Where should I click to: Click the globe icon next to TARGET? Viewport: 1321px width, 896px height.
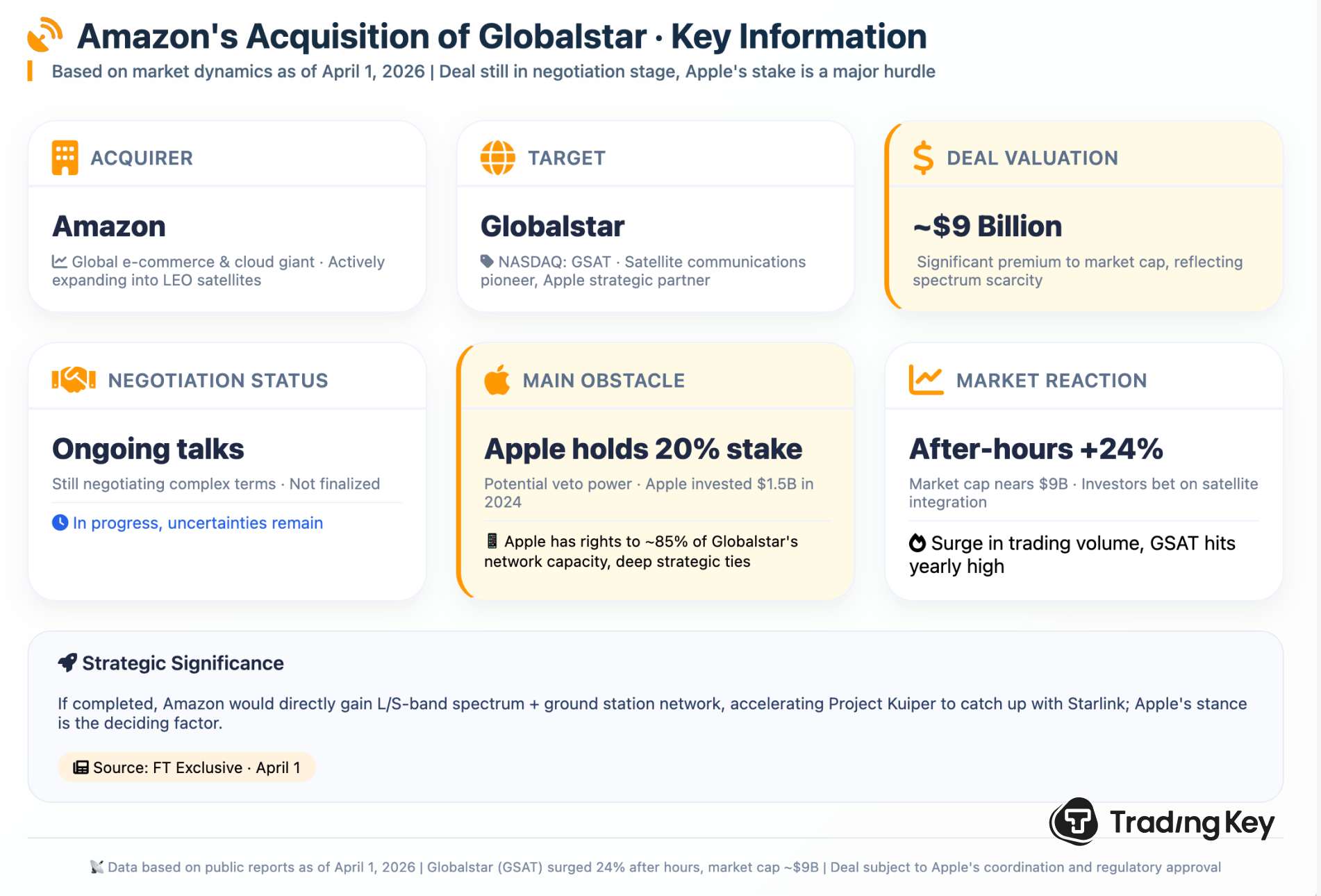[x=497, y=158]
